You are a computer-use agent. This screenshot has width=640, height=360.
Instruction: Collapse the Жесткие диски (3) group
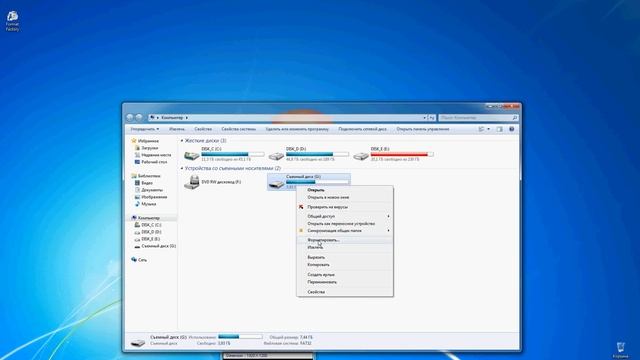coord(182,141)
